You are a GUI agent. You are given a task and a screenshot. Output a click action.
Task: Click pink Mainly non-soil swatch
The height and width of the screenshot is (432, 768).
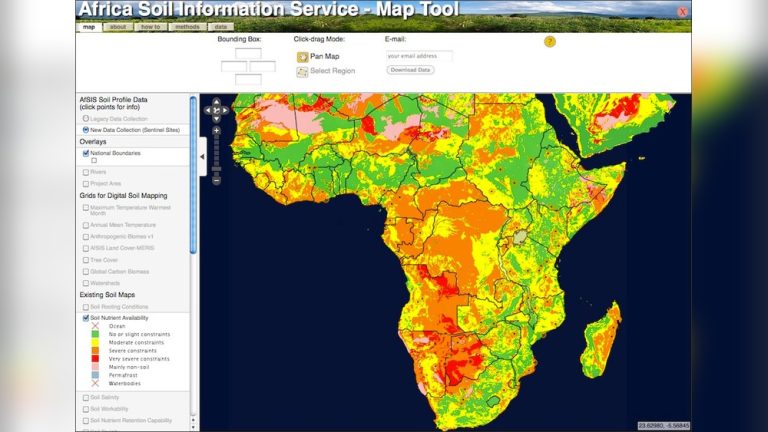point(95,367)
